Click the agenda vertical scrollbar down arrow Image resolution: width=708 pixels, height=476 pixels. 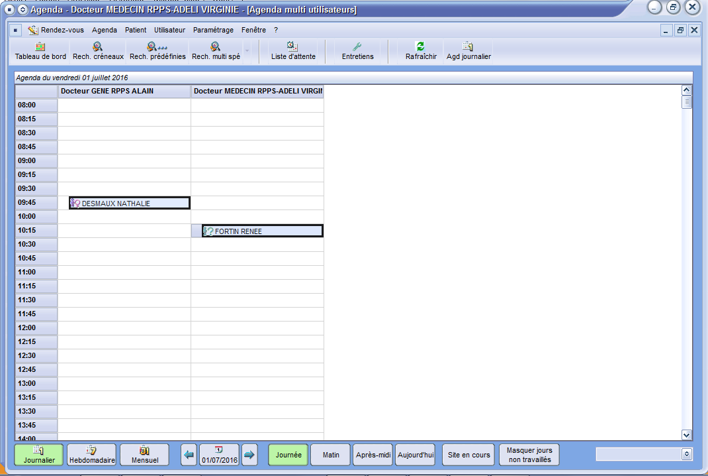point(686,435)
